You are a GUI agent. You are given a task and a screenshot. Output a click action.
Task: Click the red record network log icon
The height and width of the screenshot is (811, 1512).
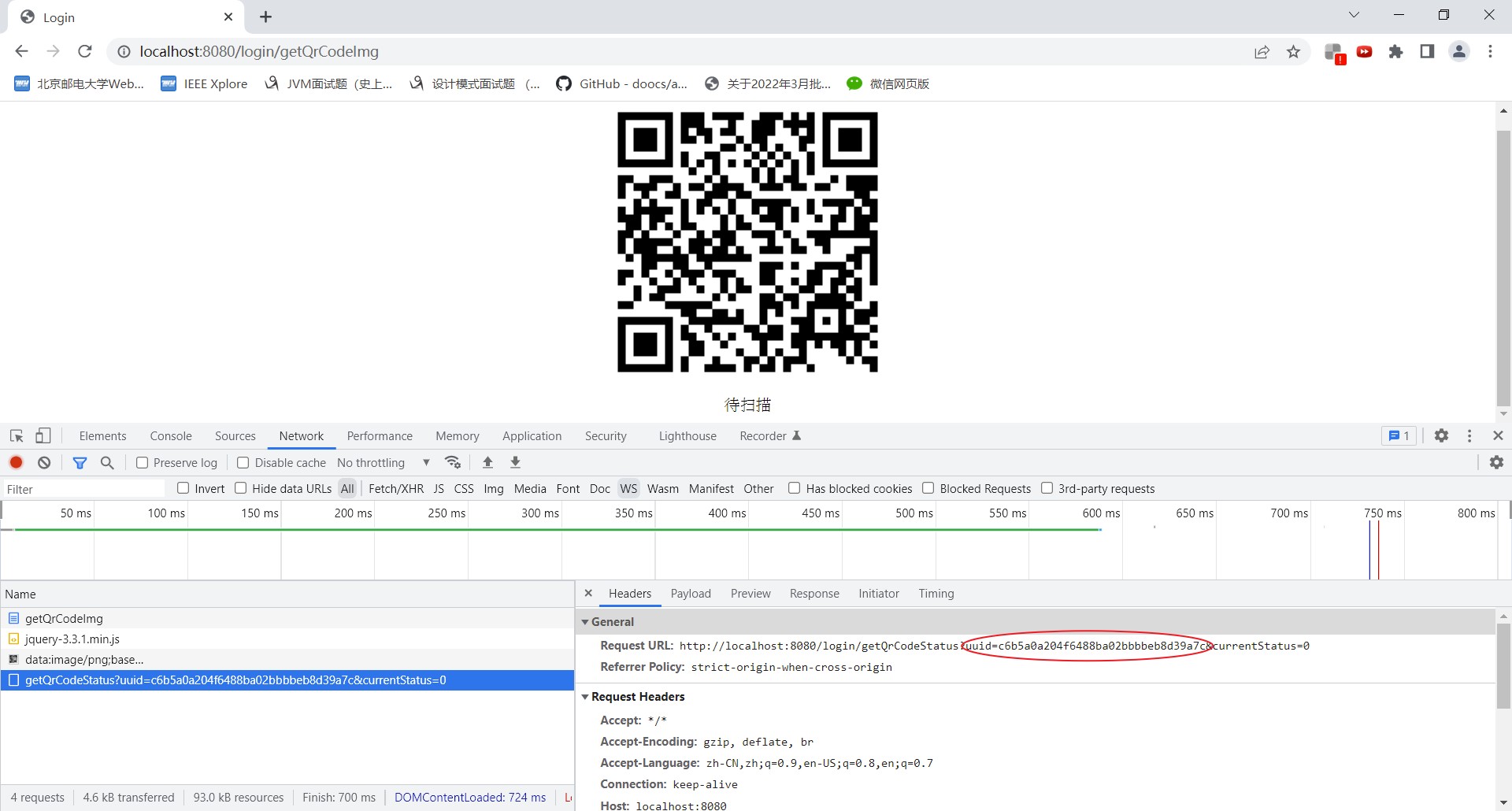[16, 463]
